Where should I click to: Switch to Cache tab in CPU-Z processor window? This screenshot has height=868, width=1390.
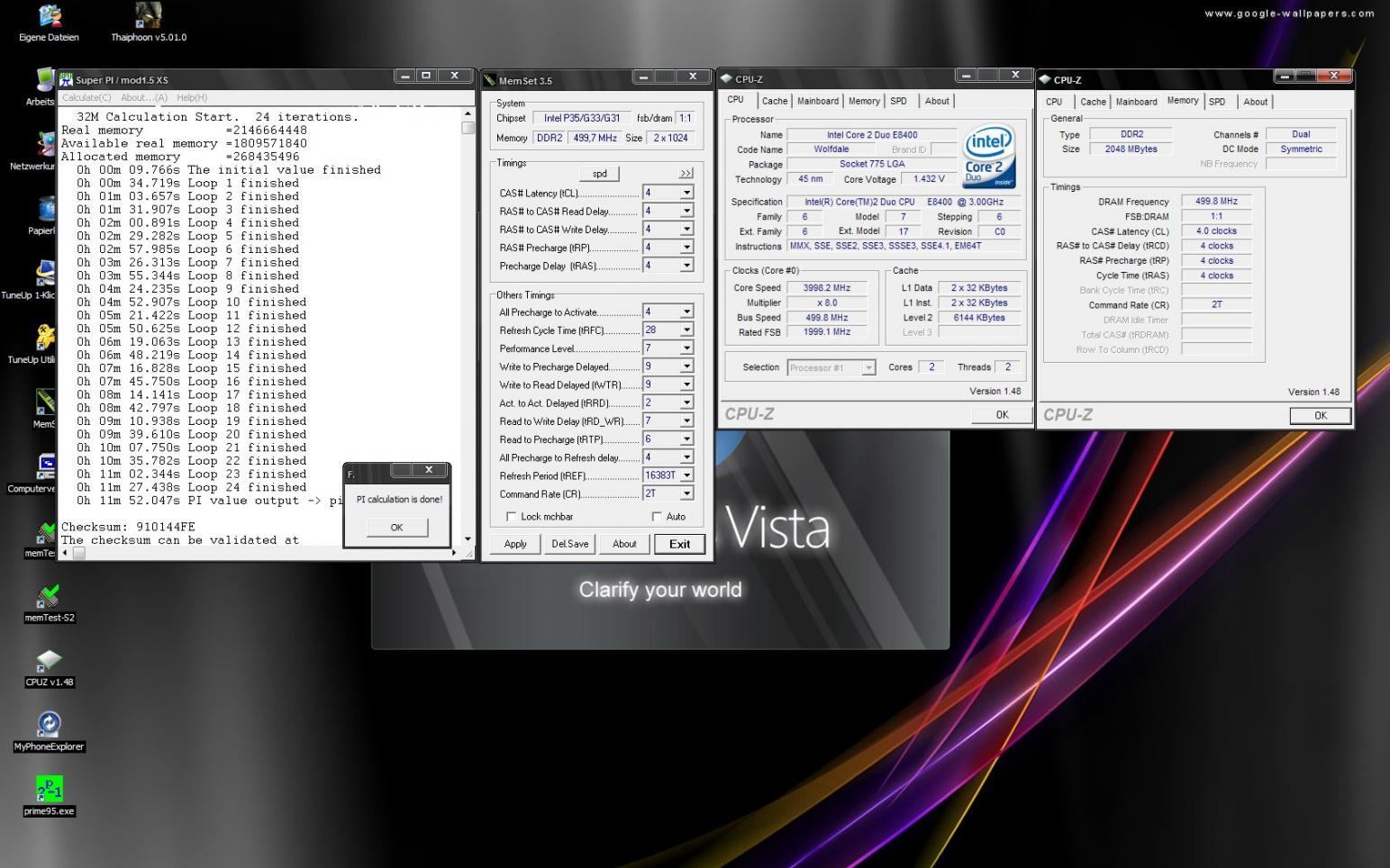774,101
